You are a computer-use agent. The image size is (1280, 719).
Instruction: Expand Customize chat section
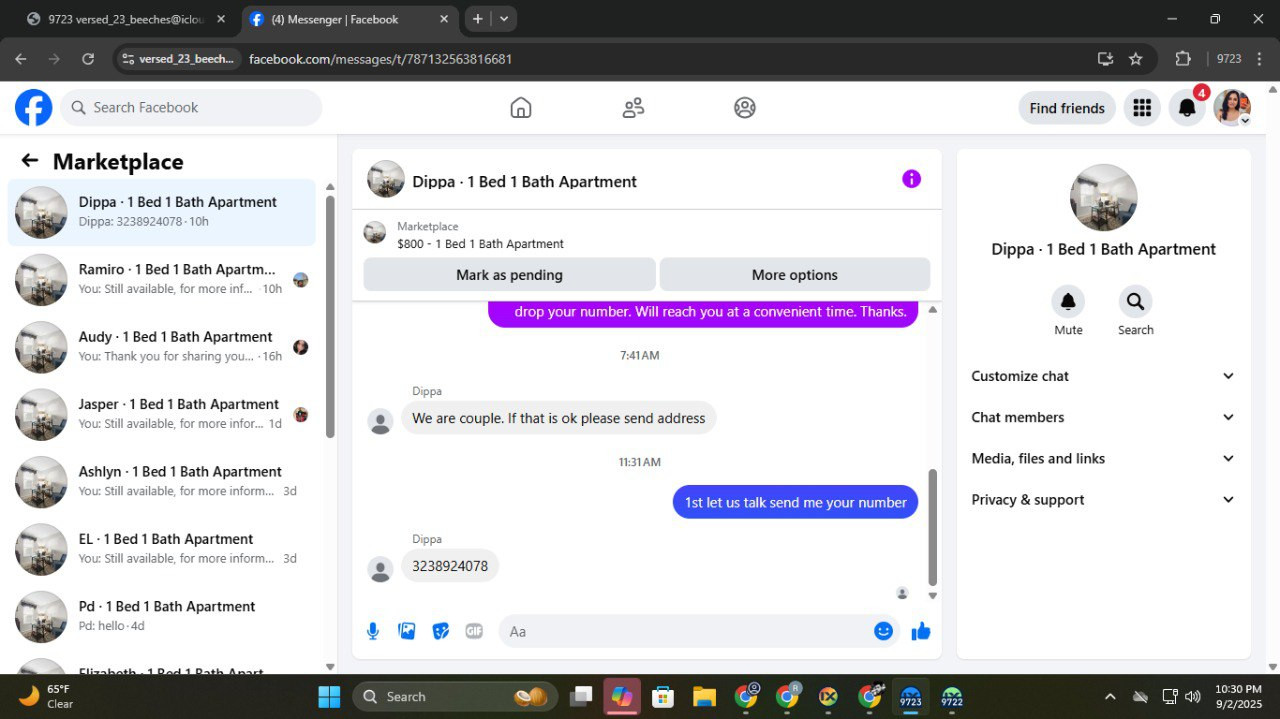(x=1103, y=376)
